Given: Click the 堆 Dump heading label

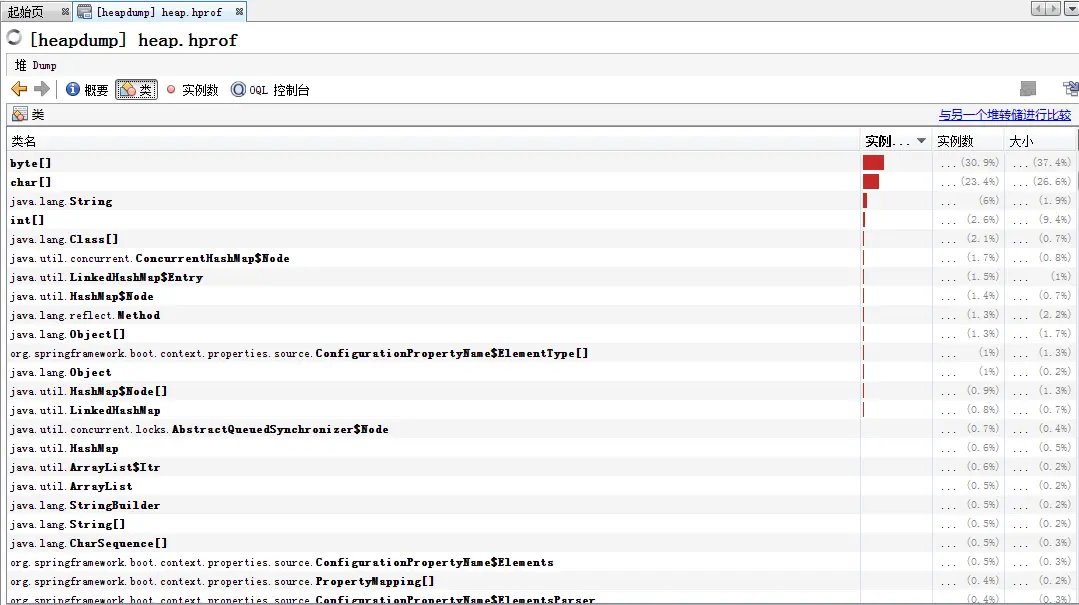Looking at the screenshot, I should coord(36,65).
